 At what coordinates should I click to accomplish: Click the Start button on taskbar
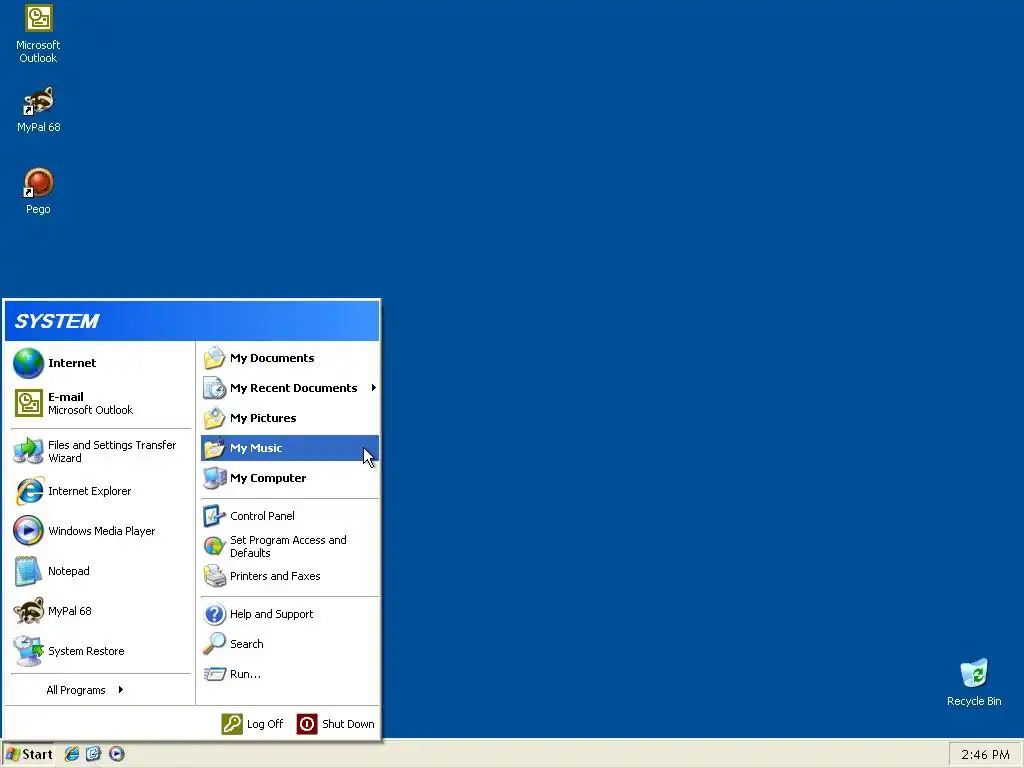tap(28, 754)
